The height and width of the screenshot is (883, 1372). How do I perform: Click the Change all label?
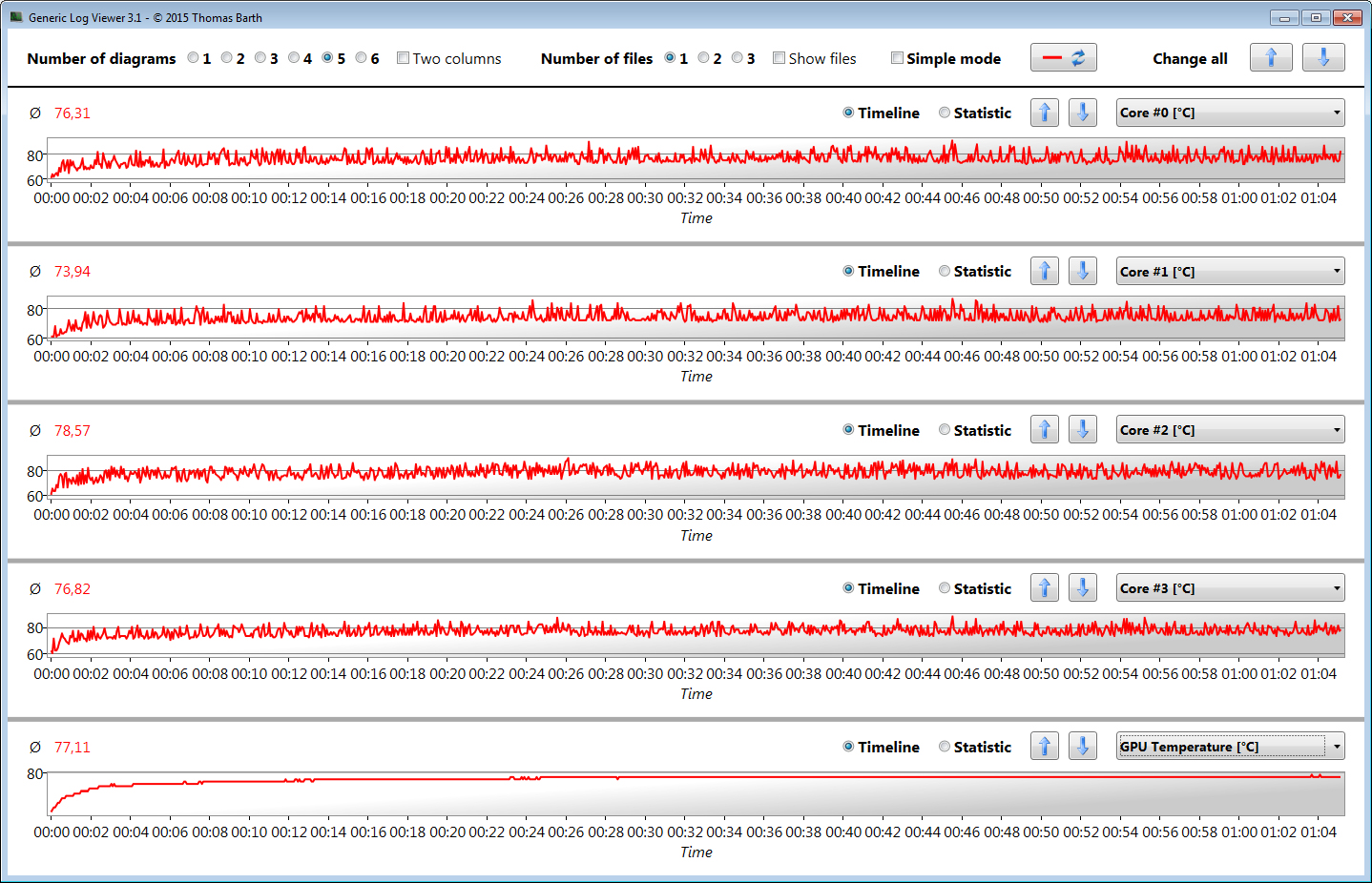1190,59
